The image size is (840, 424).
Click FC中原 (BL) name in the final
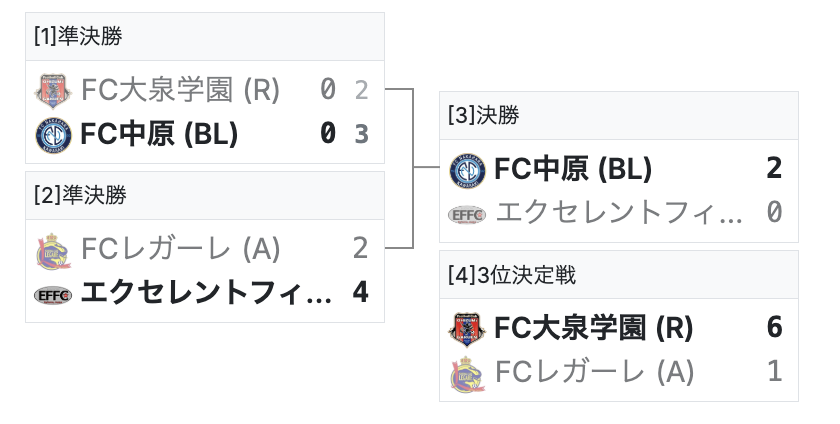573,169
